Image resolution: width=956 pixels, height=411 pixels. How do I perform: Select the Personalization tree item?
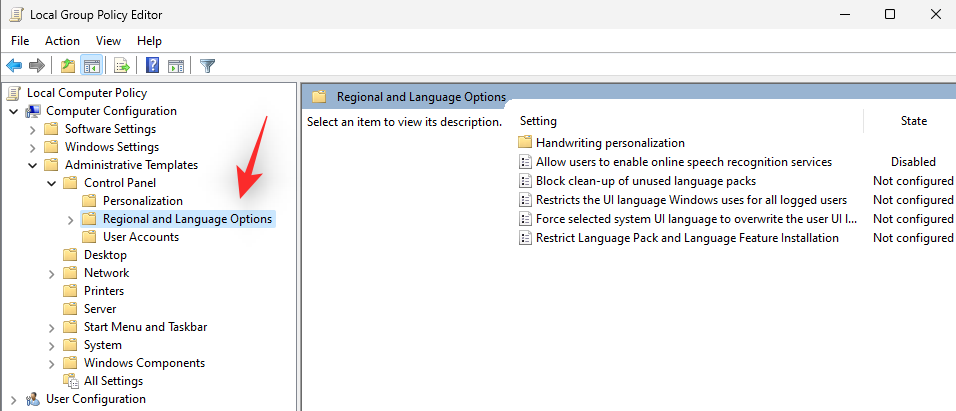[143, 201]
